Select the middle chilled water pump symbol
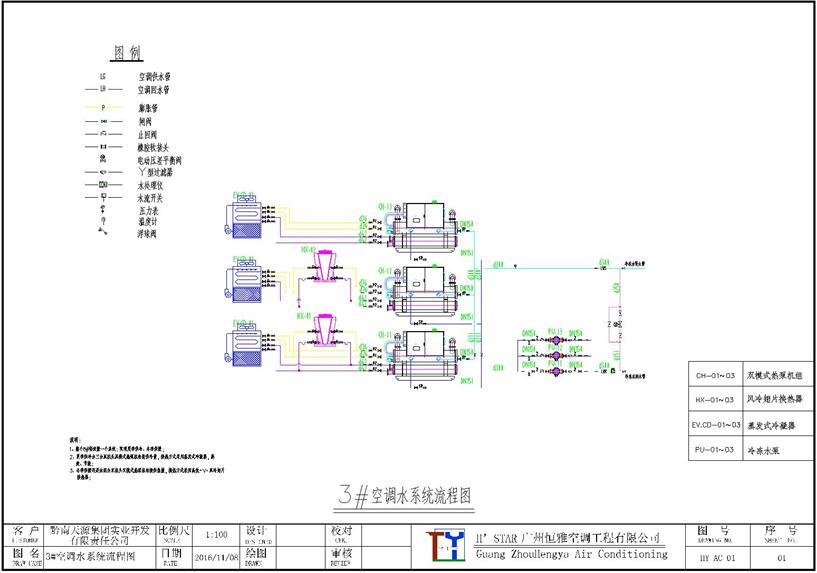Viewport: 817px width, 573px height. (556, 356)
